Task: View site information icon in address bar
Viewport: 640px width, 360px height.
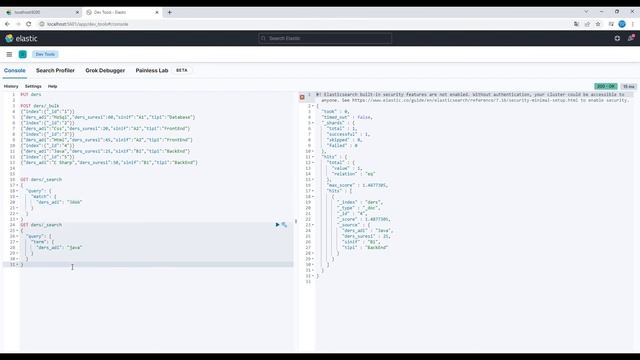Action: (42, 24)
